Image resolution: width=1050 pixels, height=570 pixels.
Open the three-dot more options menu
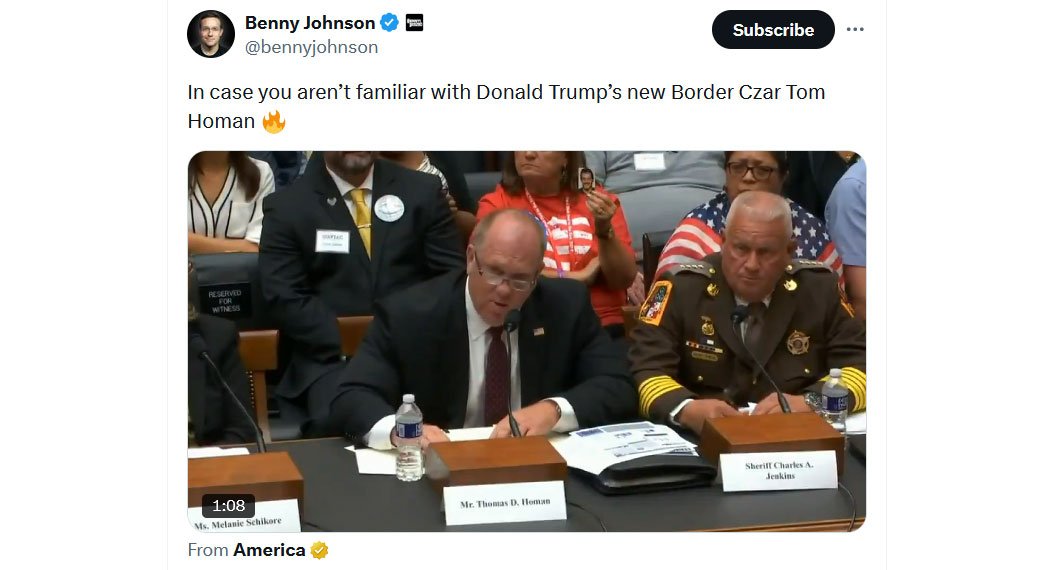tap(855, 29)
